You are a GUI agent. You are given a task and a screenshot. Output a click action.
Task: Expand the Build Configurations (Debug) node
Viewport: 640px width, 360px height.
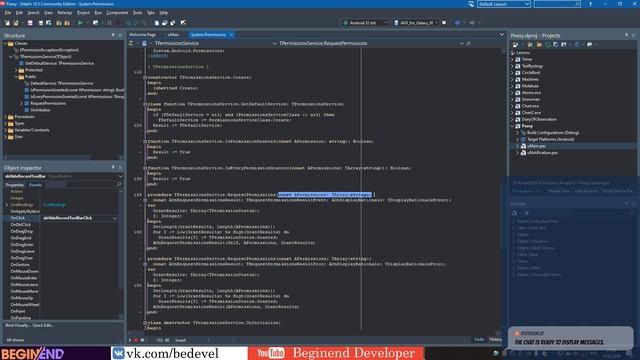coord(518,133)
